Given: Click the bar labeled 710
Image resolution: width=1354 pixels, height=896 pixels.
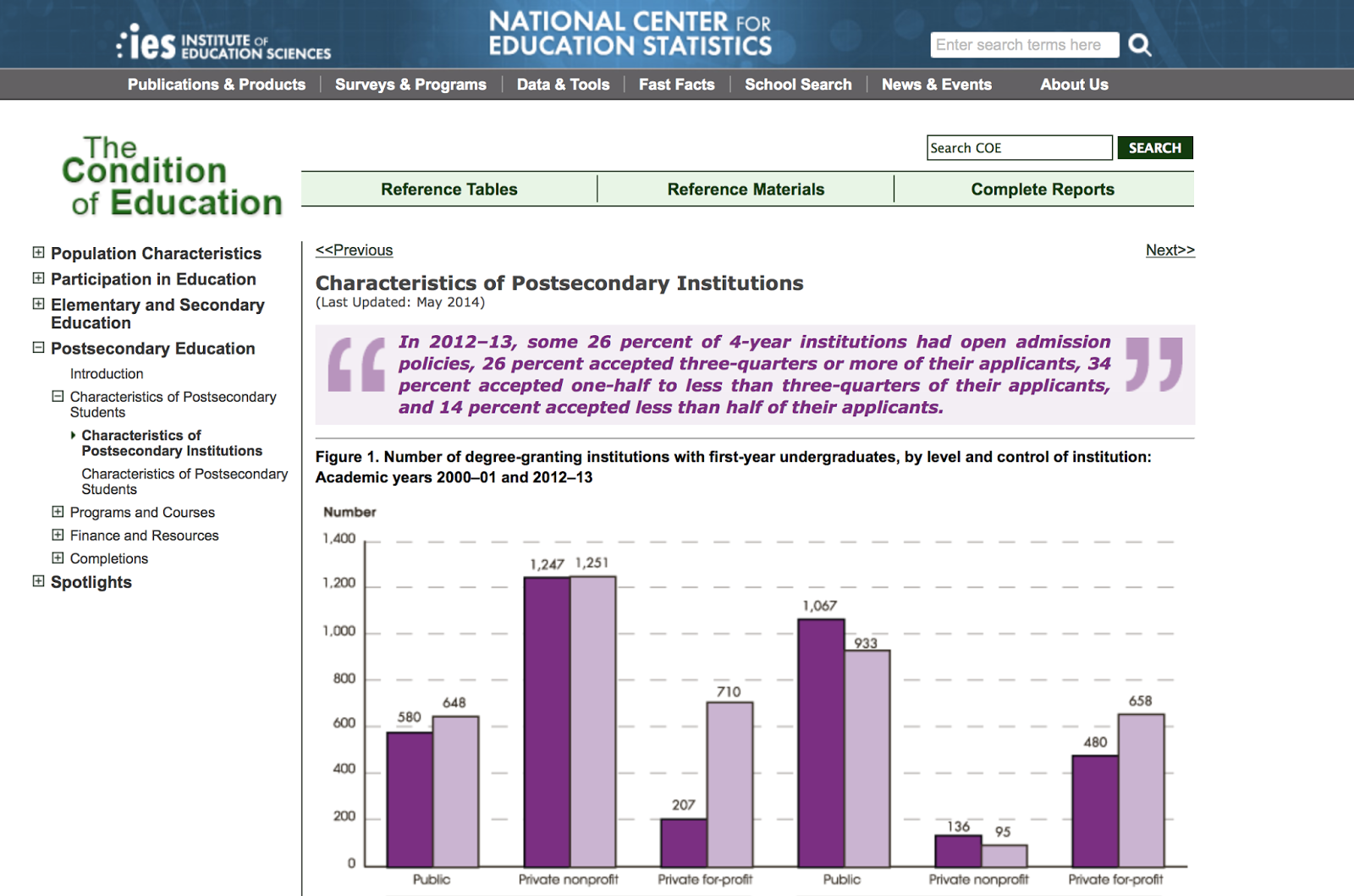Looking at the screenshot, I should pyautogui.click(x=729, y=785).
